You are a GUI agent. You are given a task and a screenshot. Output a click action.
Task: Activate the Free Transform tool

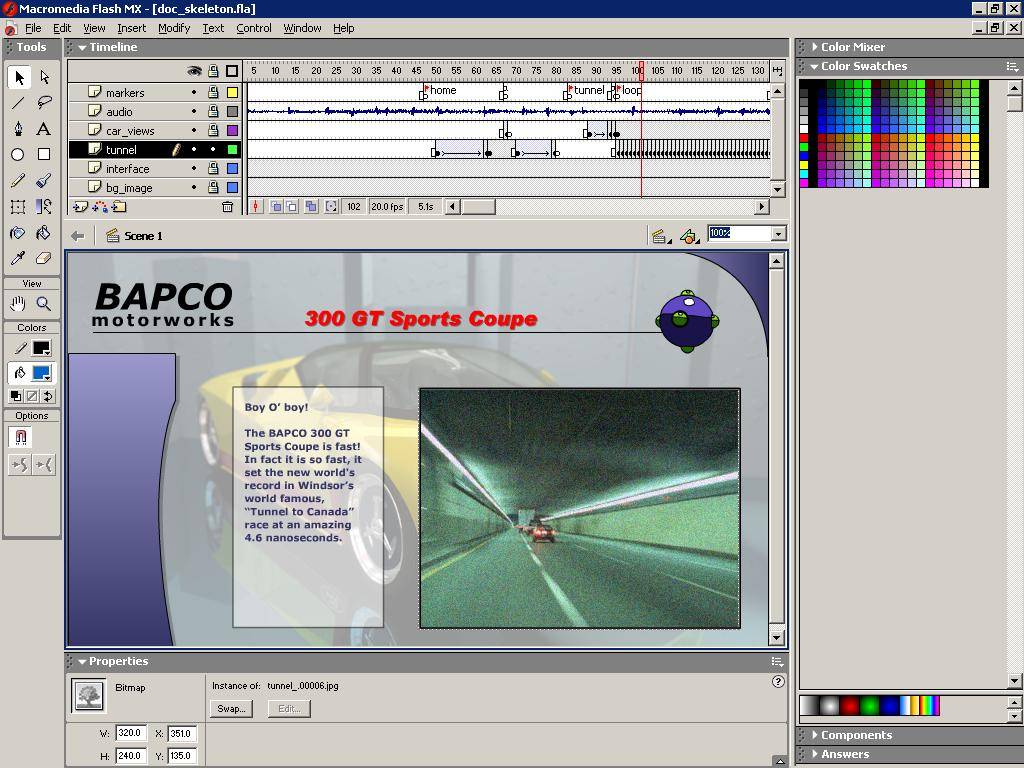click(x=18, y=206)
